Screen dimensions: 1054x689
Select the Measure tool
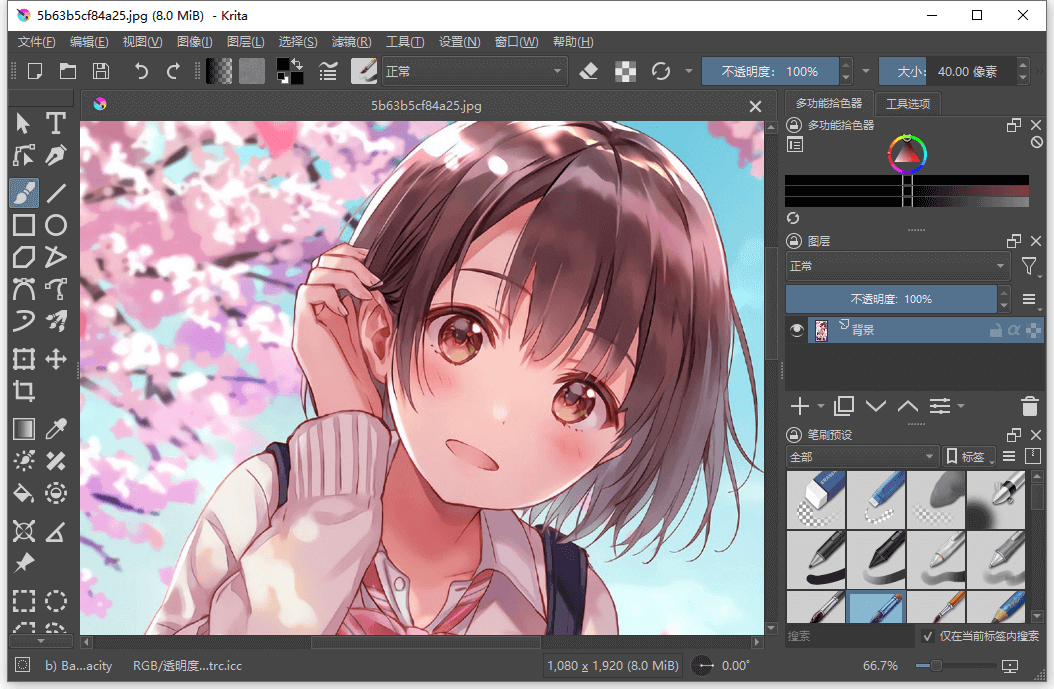click(x=56, y=531)
